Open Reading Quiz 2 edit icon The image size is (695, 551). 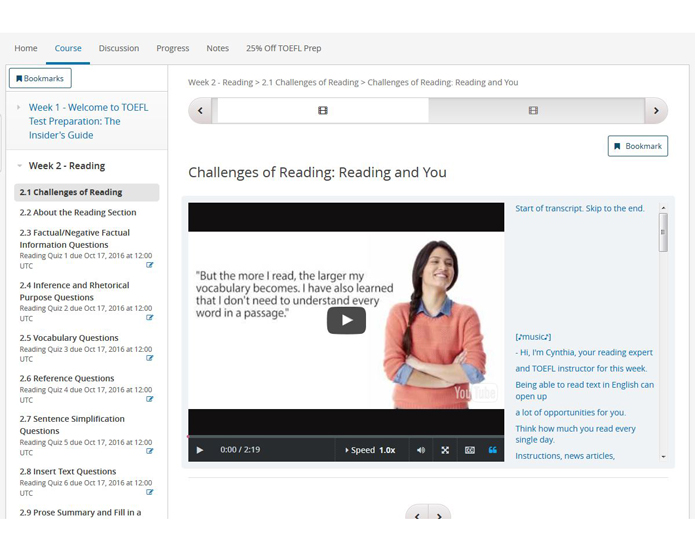(x=150, y=317)
